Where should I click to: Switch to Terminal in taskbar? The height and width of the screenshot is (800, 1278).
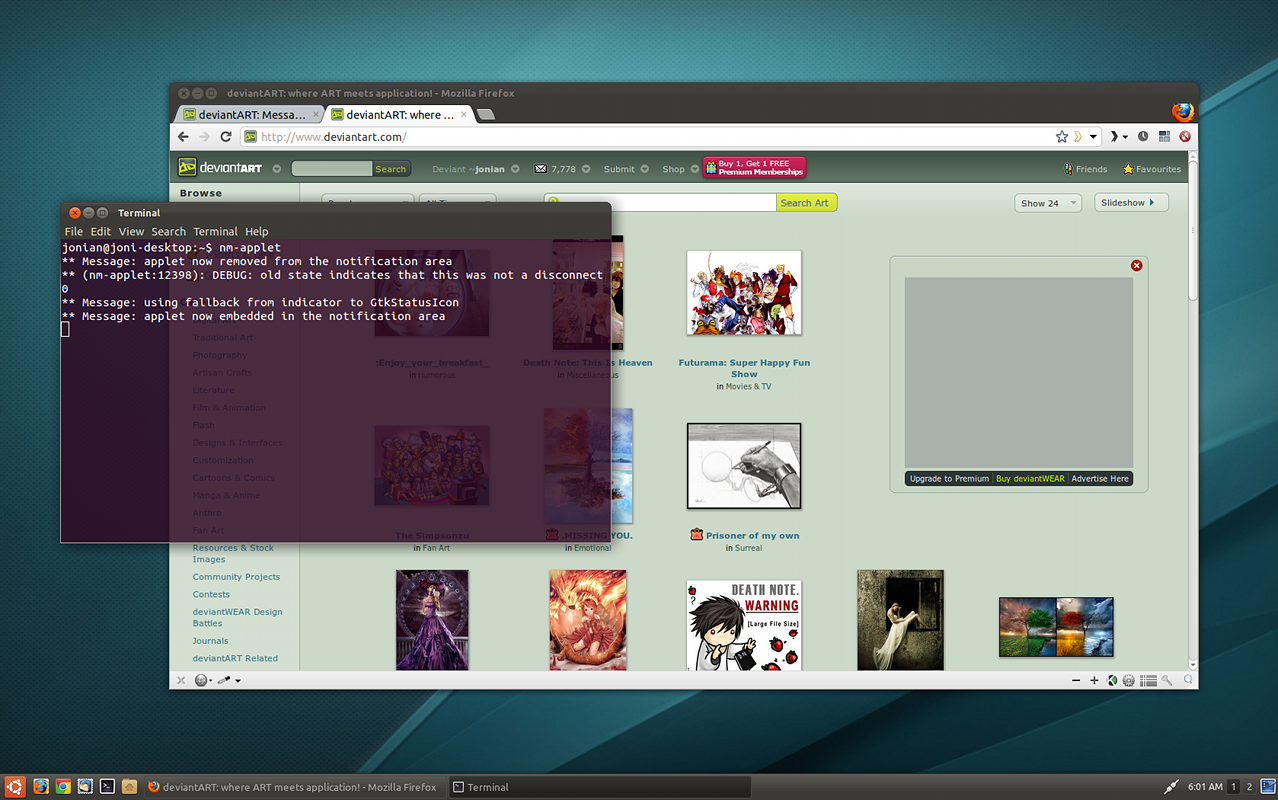coord(598,787)
